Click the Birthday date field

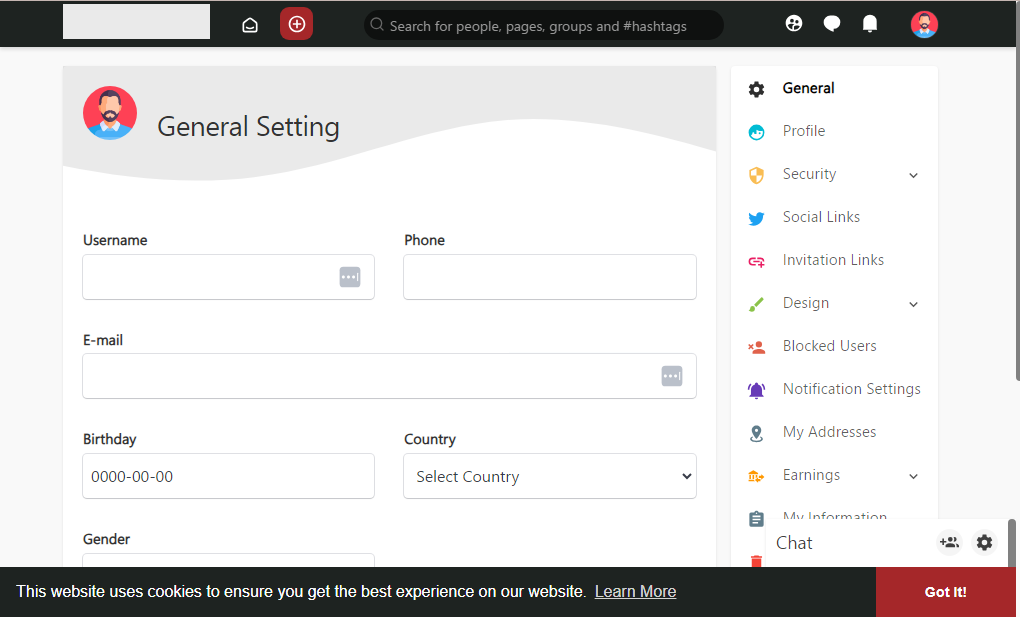point(228,476)
